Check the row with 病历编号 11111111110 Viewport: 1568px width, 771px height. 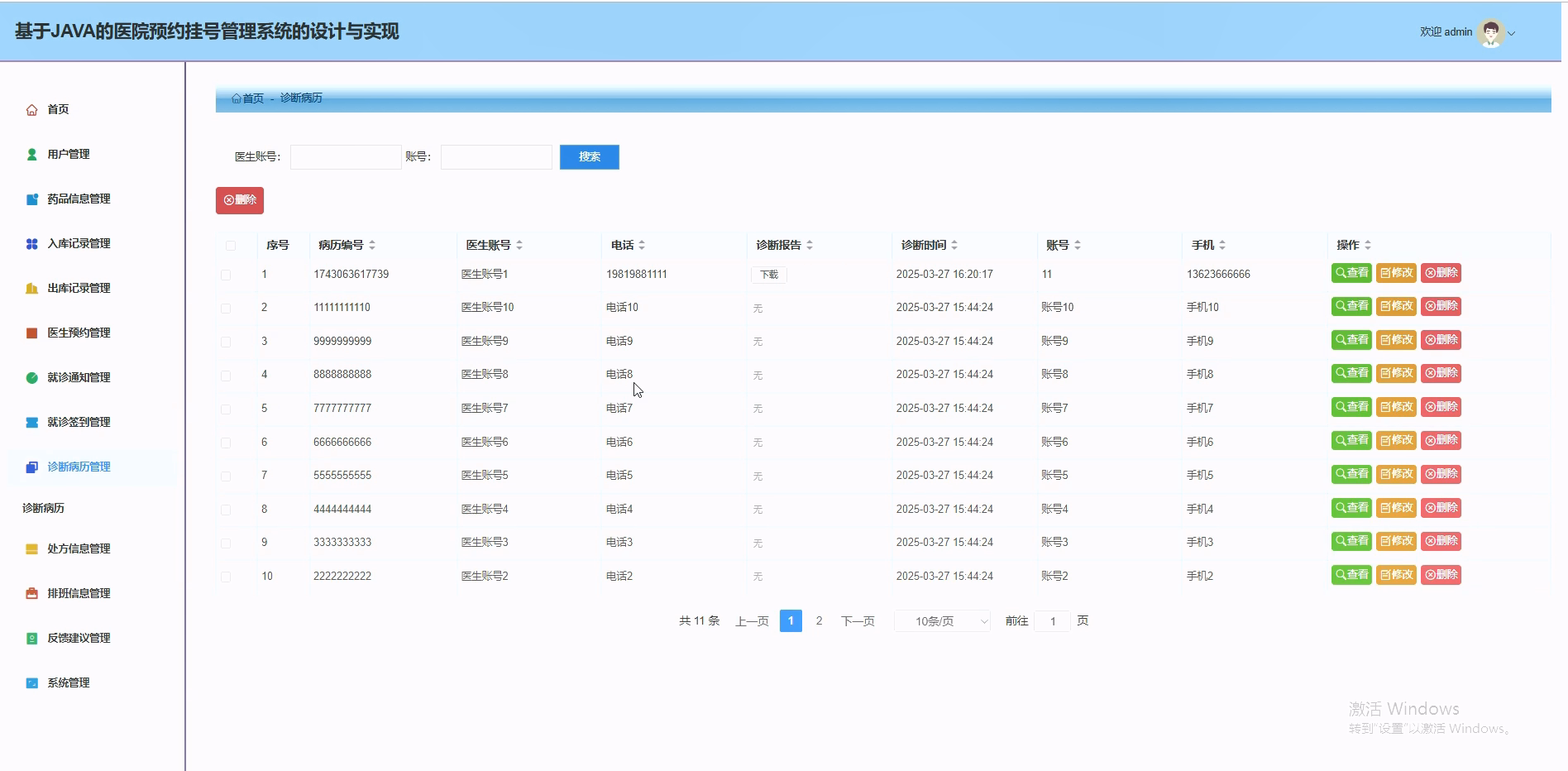click(x=226, y=308)
